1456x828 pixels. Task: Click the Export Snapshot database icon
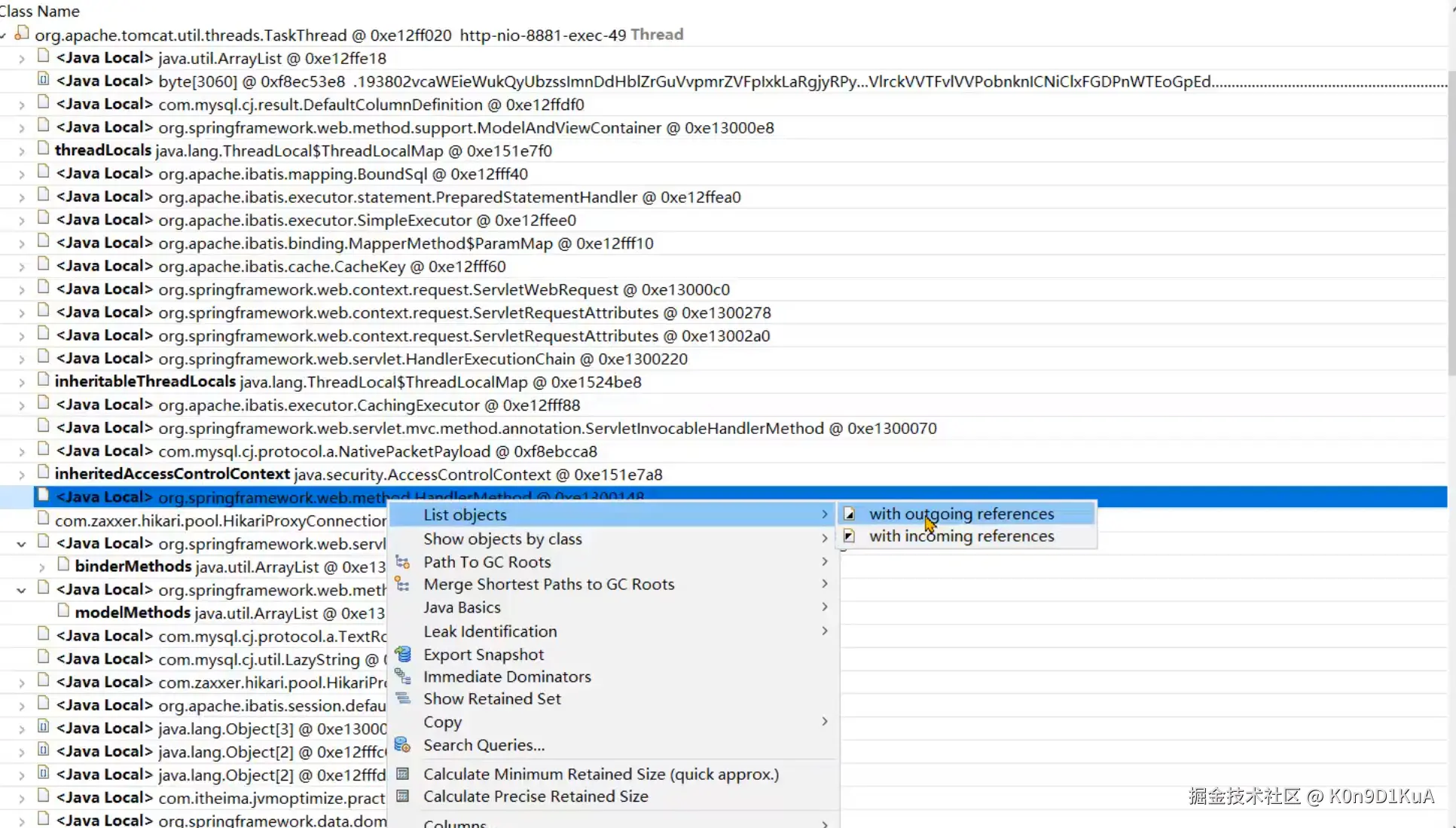coord(403,654)
